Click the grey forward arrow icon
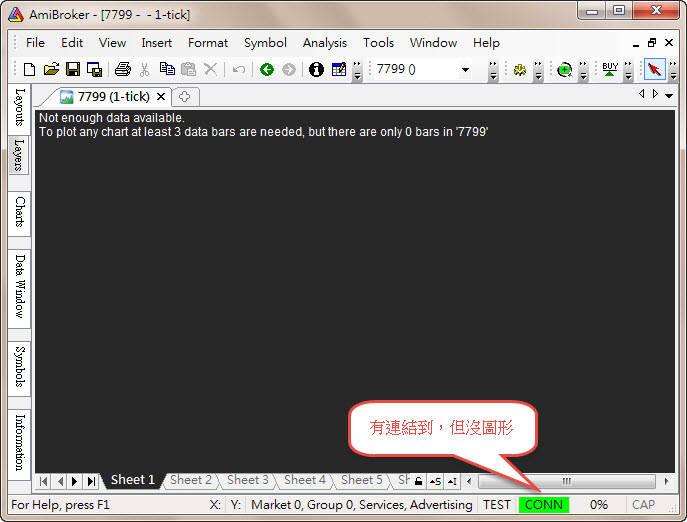The width and height of the screenshot is (687, 522). click(x=289, y=69)
